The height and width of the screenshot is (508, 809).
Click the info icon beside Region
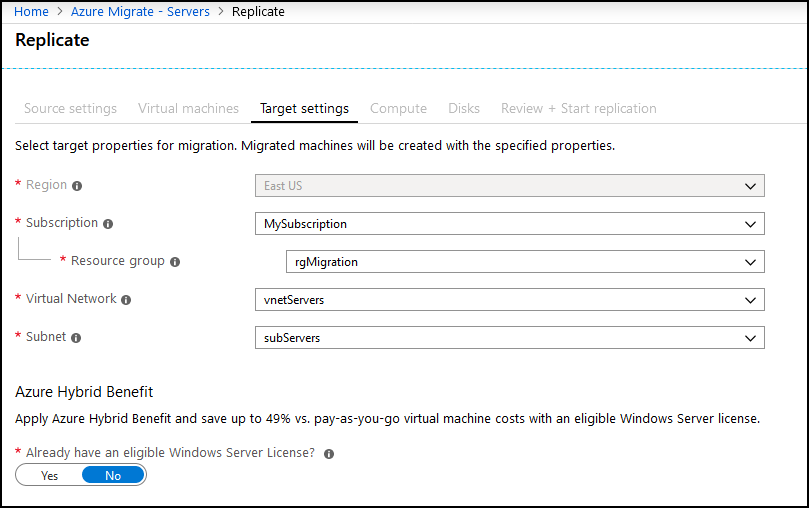[x=77, y=186]
